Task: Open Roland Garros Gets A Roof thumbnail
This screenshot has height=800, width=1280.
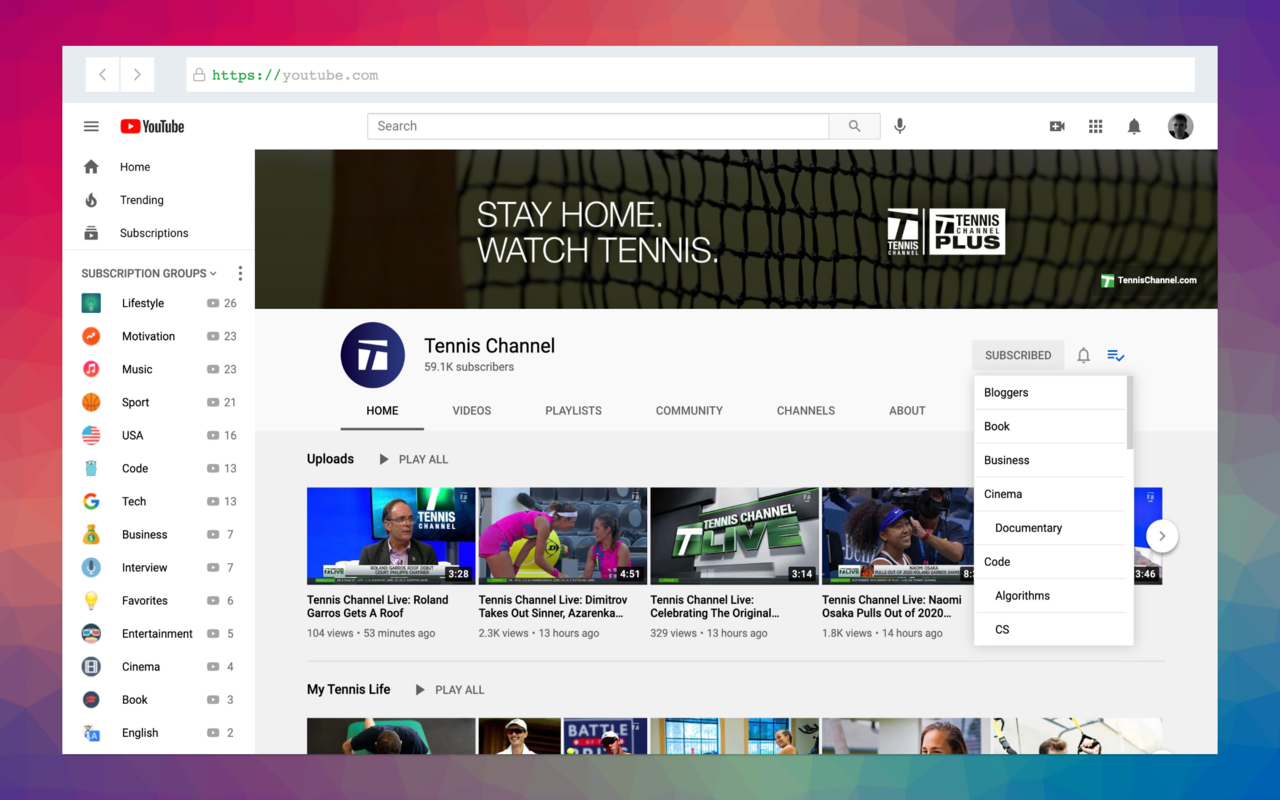Action: click(391, 536)
